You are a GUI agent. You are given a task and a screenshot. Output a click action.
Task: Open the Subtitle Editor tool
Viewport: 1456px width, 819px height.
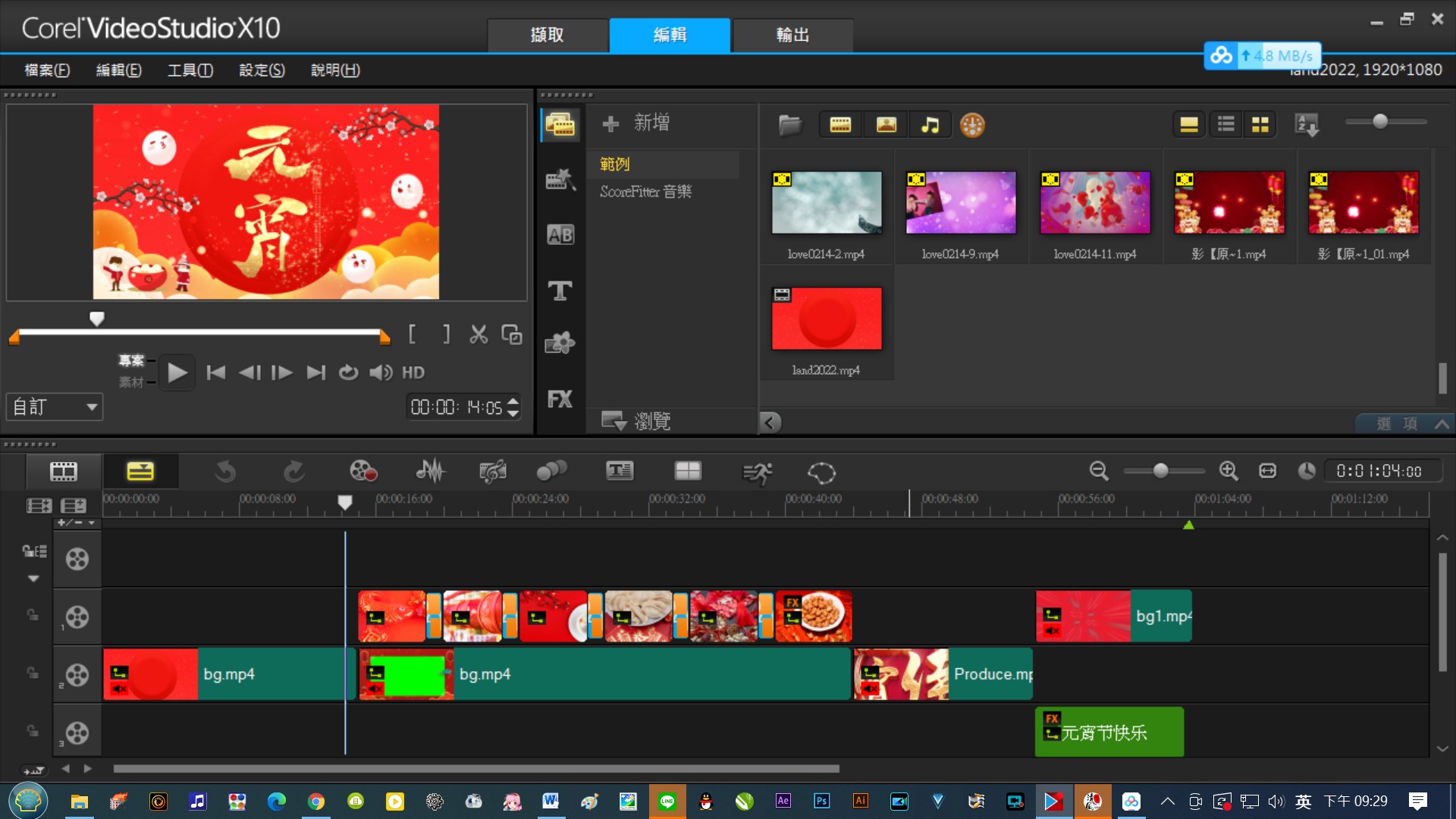pyautogui.click(x=620, y=471)
